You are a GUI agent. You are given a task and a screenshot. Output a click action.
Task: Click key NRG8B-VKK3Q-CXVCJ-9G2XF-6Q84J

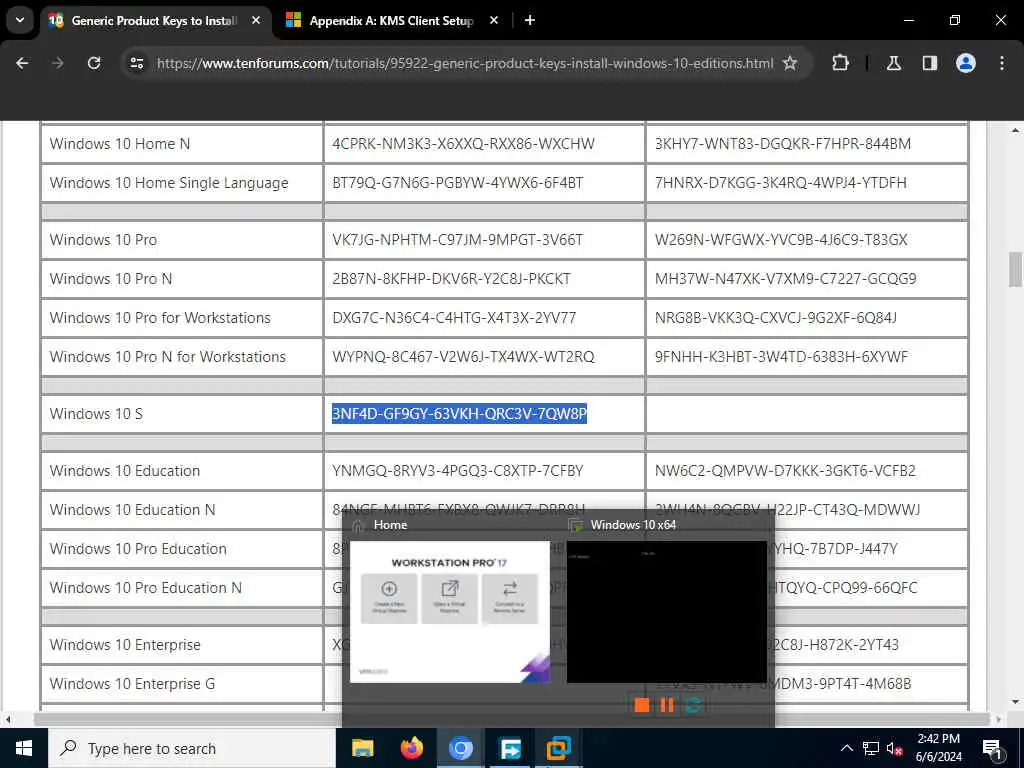(x=776, y=318)
